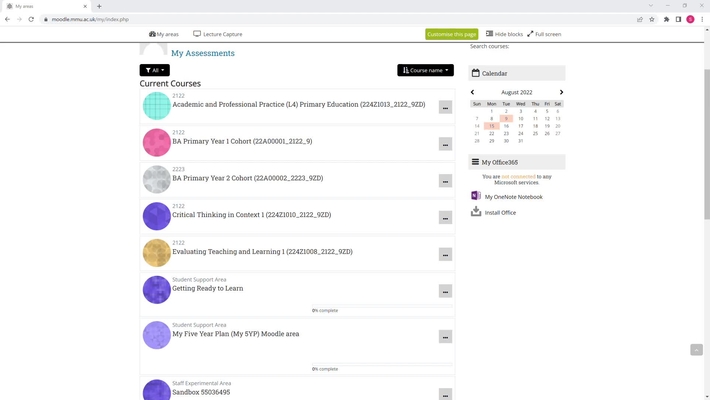Reload the page in the browser
This screenshot has width=710, height=400.
[x=31, y=19]
